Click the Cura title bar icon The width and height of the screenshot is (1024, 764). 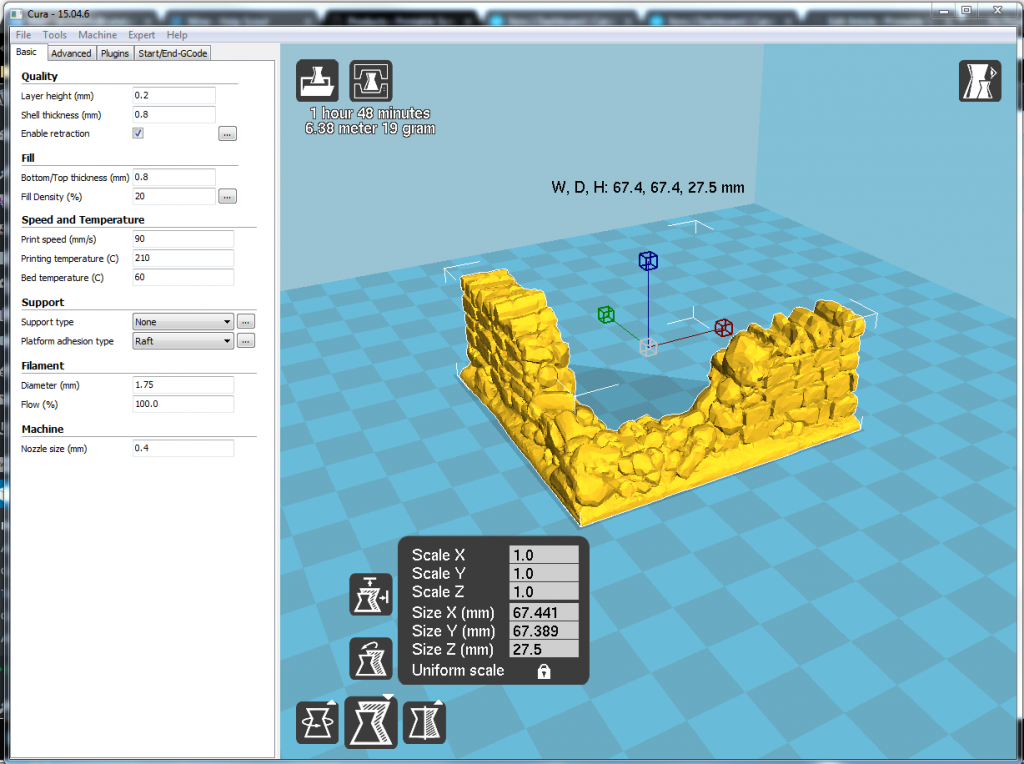click(x=16, y=14)
